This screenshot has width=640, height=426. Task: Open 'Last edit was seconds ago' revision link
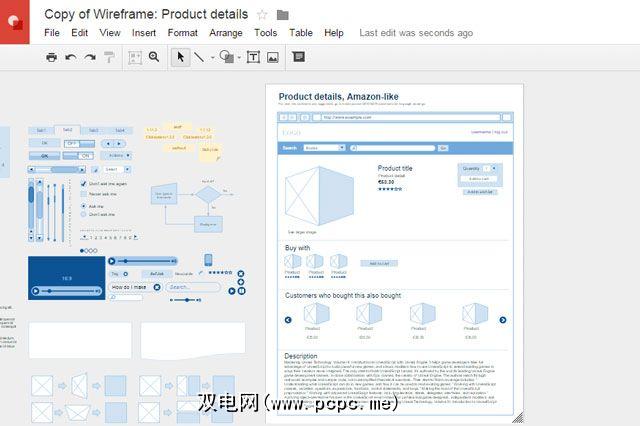[x=416, y=33]
